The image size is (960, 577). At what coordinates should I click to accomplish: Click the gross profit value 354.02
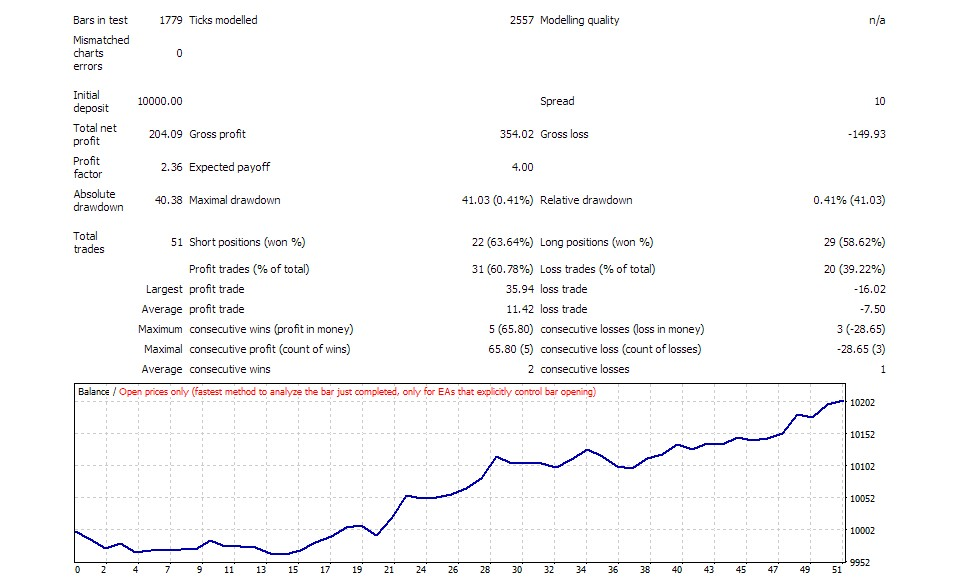click(x=517, y=134)
